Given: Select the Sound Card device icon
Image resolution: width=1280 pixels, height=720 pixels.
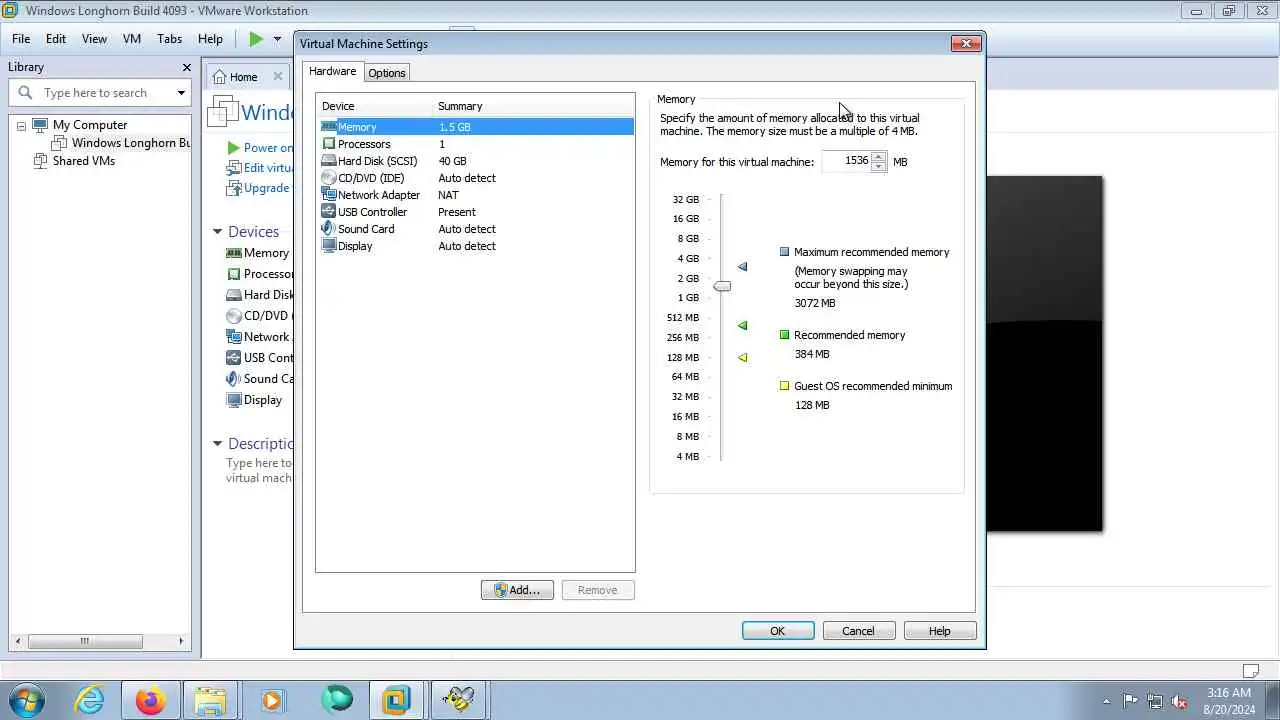Looking at the screenshot, I should click(329, 229).
